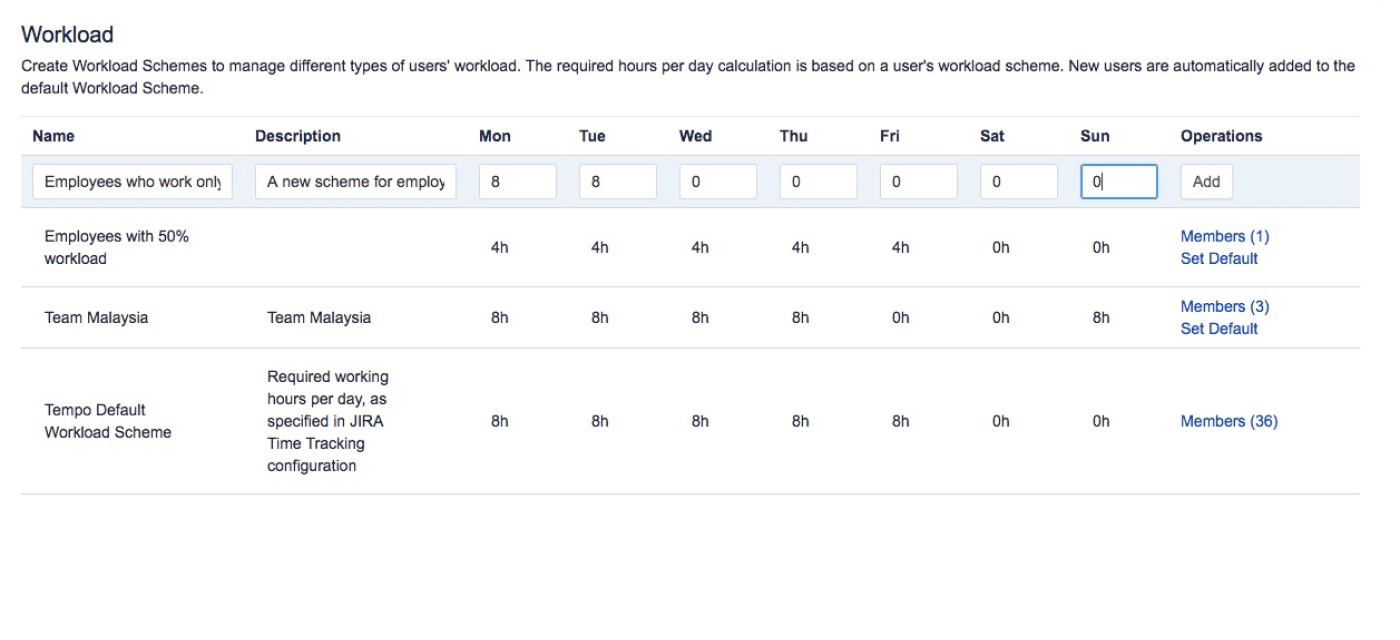
Task: Click the Add button to create scheme
Action: [1206, 181]
